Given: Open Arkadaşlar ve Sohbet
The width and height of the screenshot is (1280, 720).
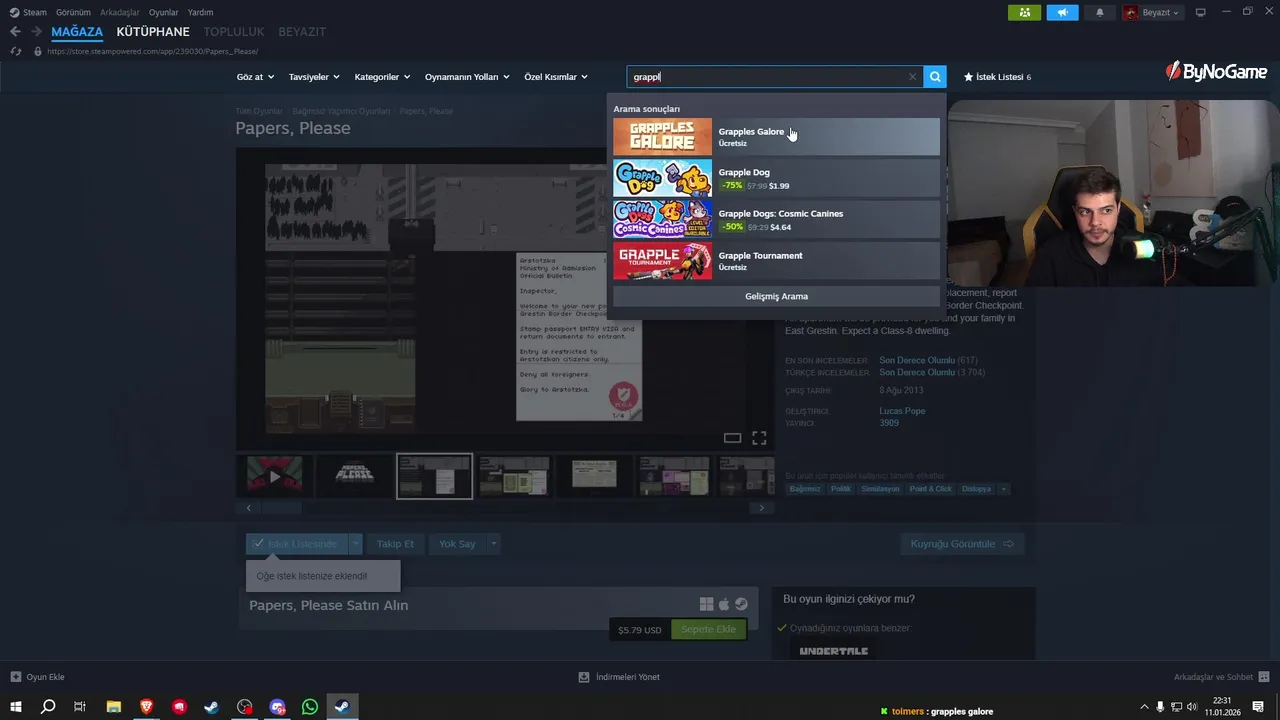Looking at the screenshot, I should click(1221, 677).
